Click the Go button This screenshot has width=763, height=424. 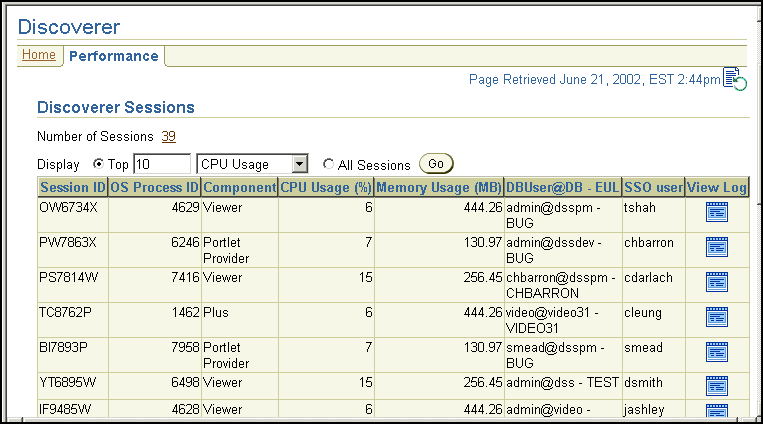click(x=436, y=164)
